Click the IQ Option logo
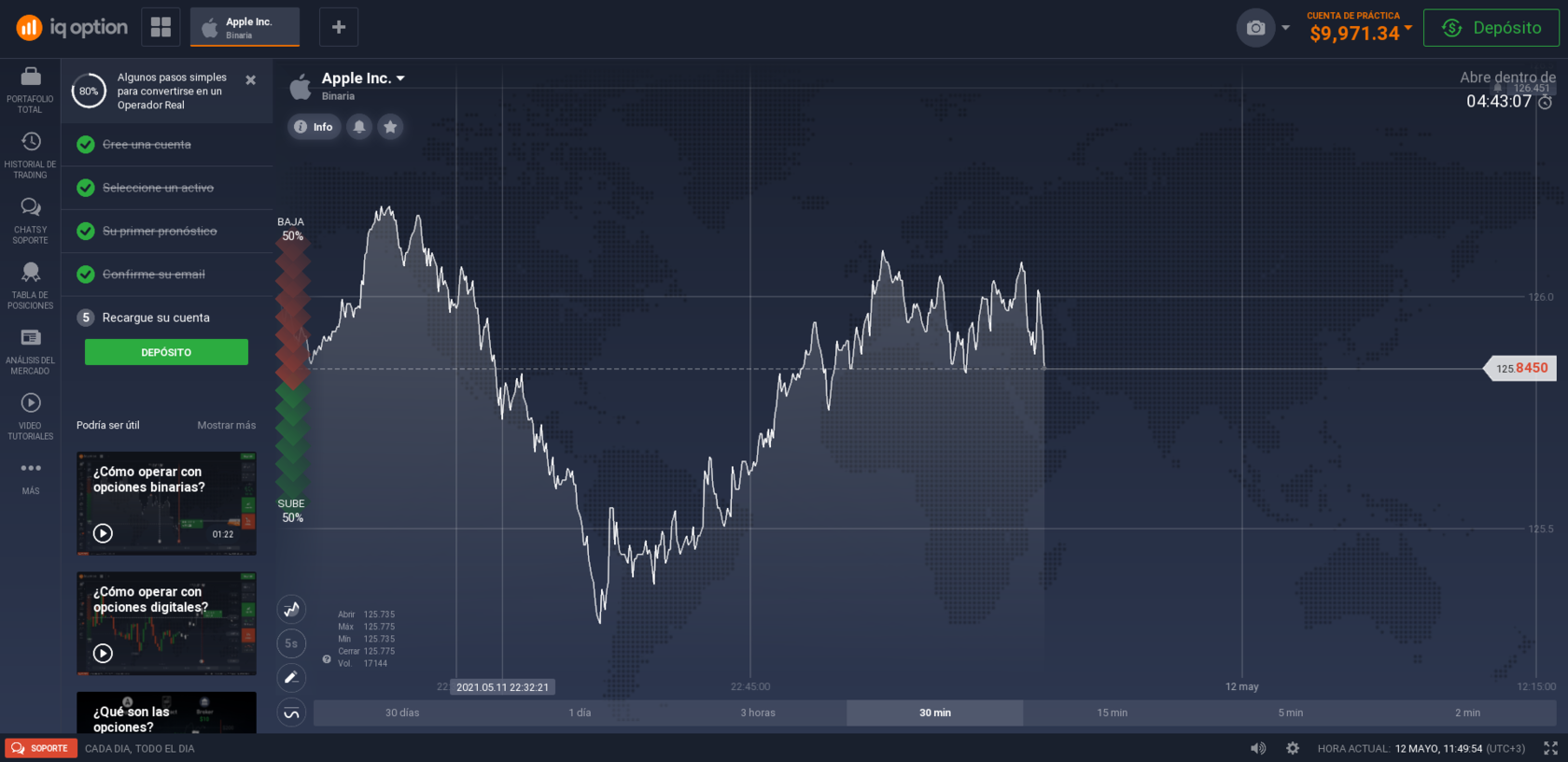 coord(72,28)
